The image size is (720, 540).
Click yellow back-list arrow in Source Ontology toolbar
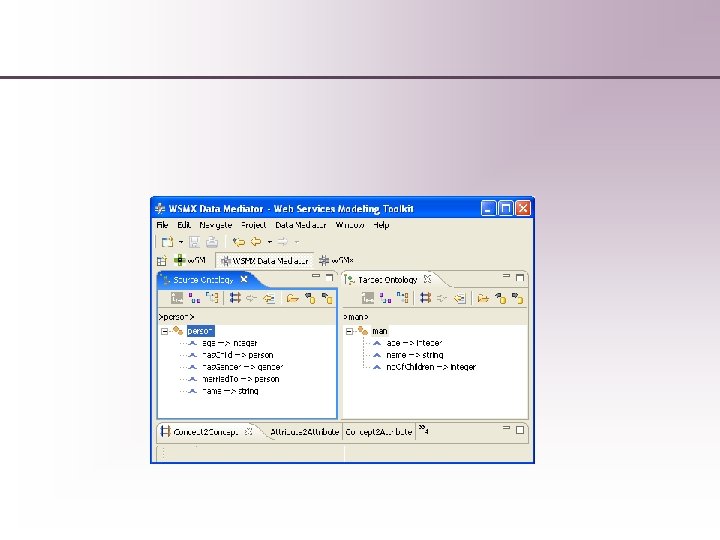269,298
